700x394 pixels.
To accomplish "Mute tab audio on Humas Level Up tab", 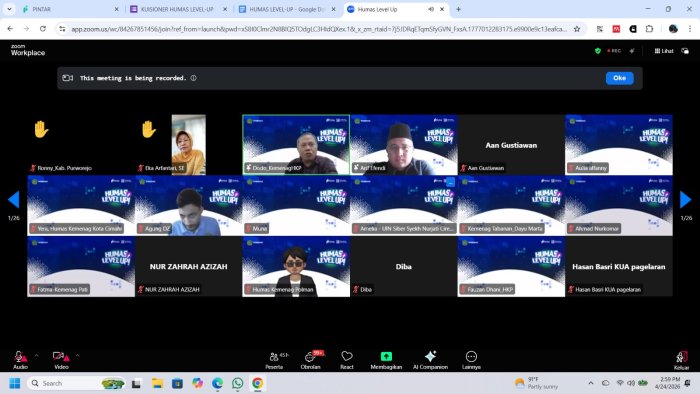I will (431, 9).
